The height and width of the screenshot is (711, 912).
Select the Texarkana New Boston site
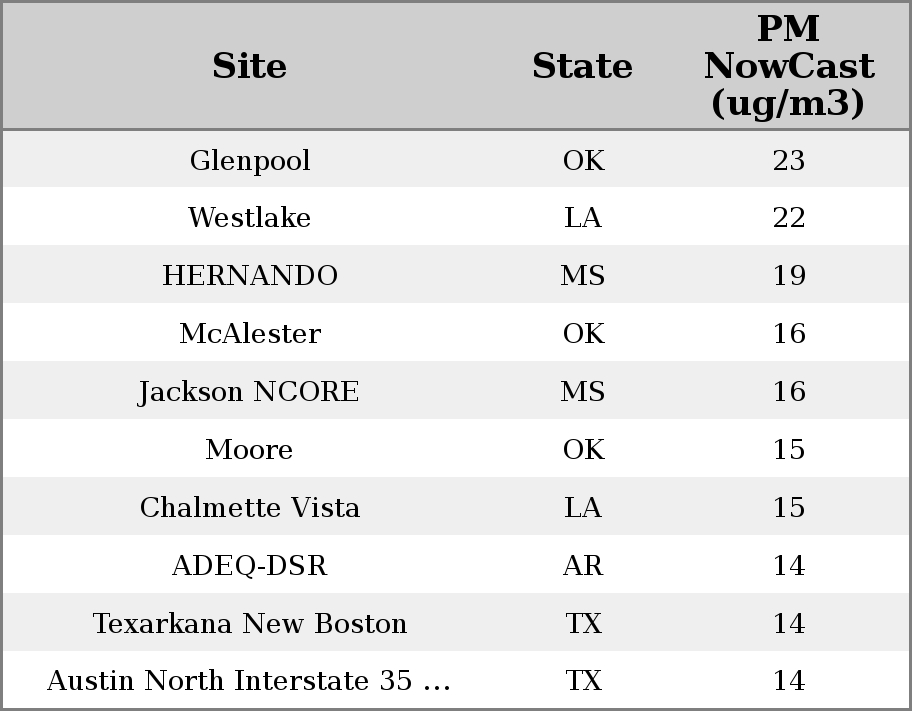coord(250,624)
